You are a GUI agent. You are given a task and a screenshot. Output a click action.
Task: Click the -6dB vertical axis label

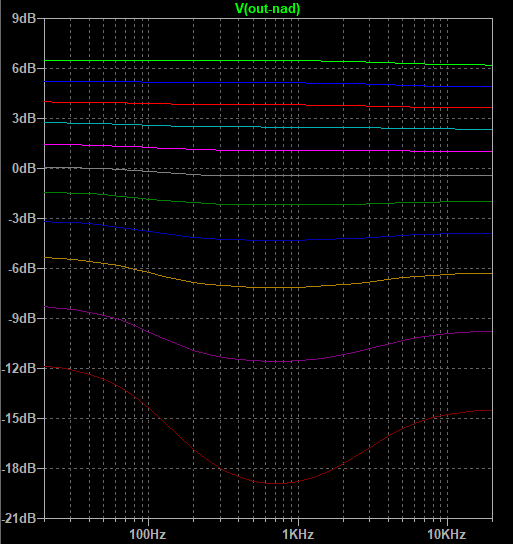tap(22, 268)
